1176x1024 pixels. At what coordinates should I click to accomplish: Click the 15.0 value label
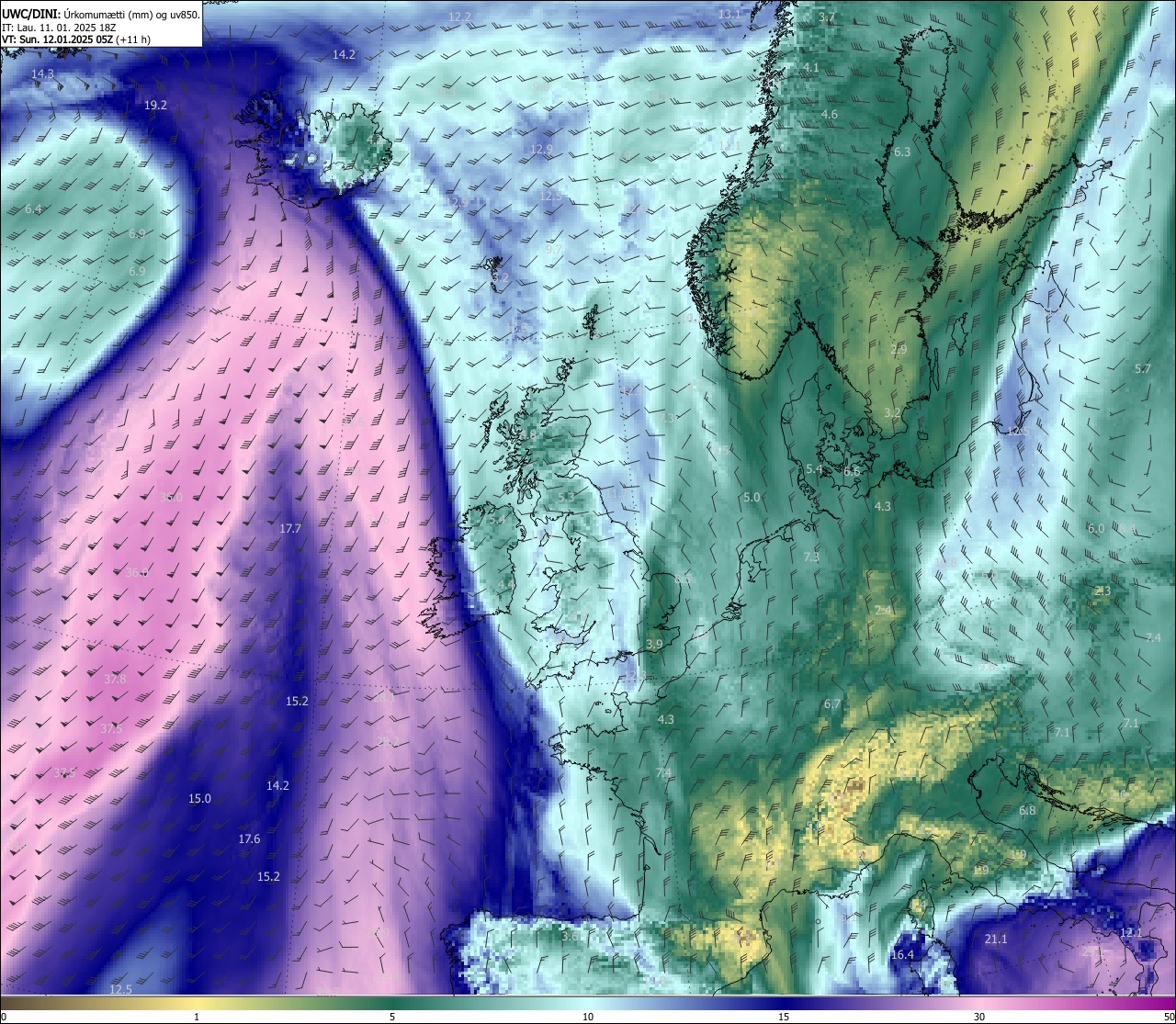[x=199, y=798]
